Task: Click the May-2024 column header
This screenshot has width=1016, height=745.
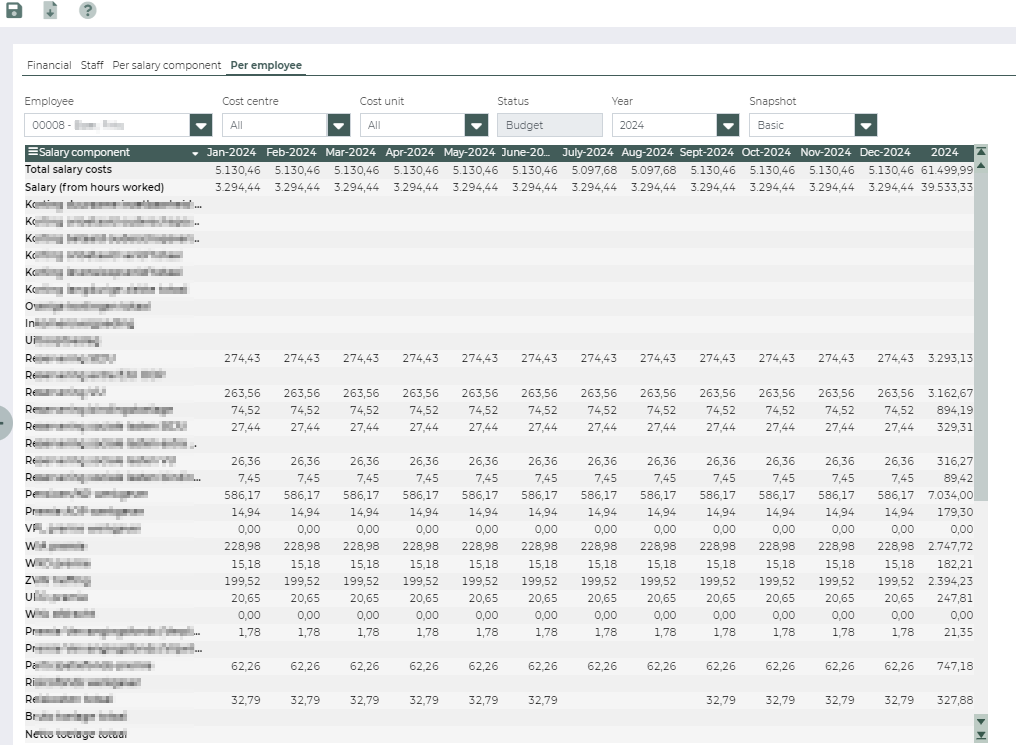Action: point(469,152)
